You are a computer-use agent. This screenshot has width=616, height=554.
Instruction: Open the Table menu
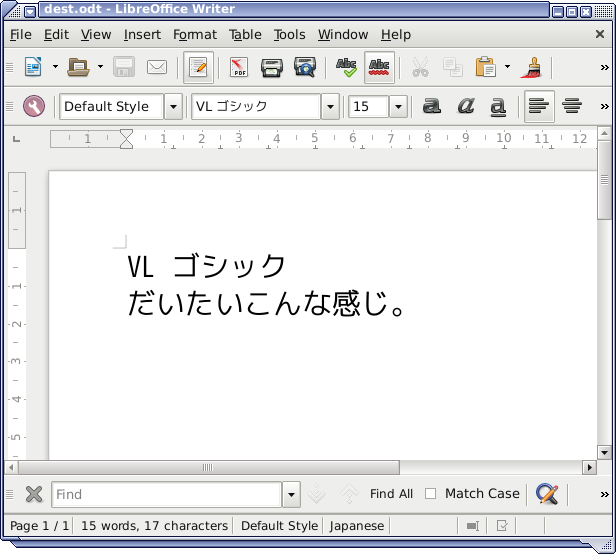(x=245, y=35)
